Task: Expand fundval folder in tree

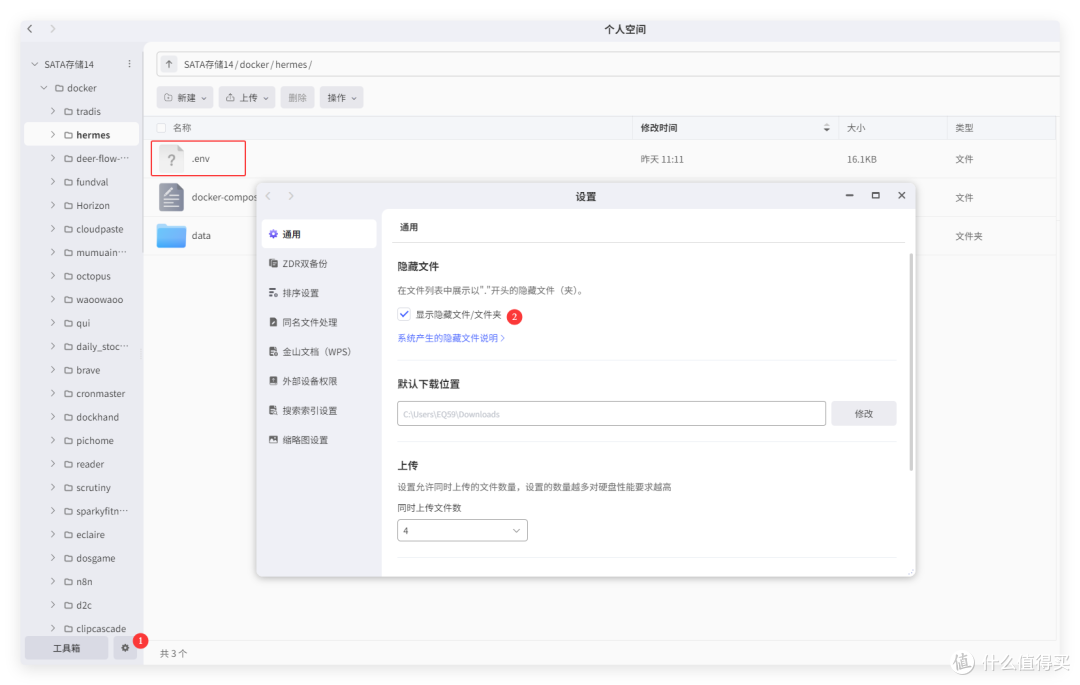Action: (53, 182)
